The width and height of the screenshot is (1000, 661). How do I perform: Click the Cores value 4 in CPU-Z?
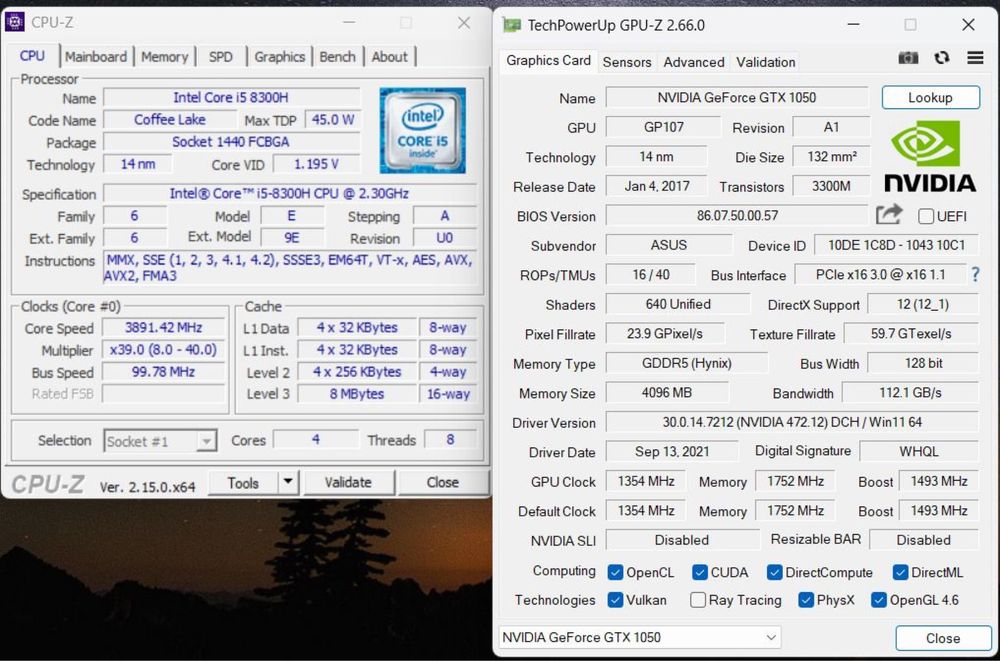click(316, 440)
